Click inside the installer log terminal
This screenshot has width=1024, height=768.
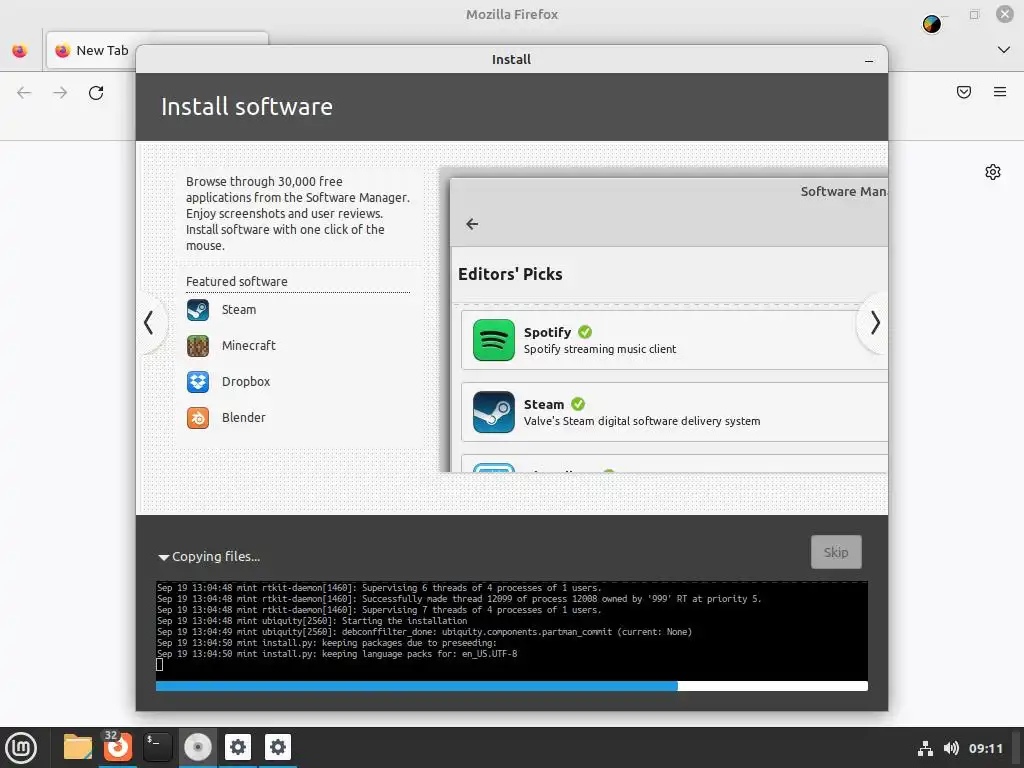tap(512, 630)
